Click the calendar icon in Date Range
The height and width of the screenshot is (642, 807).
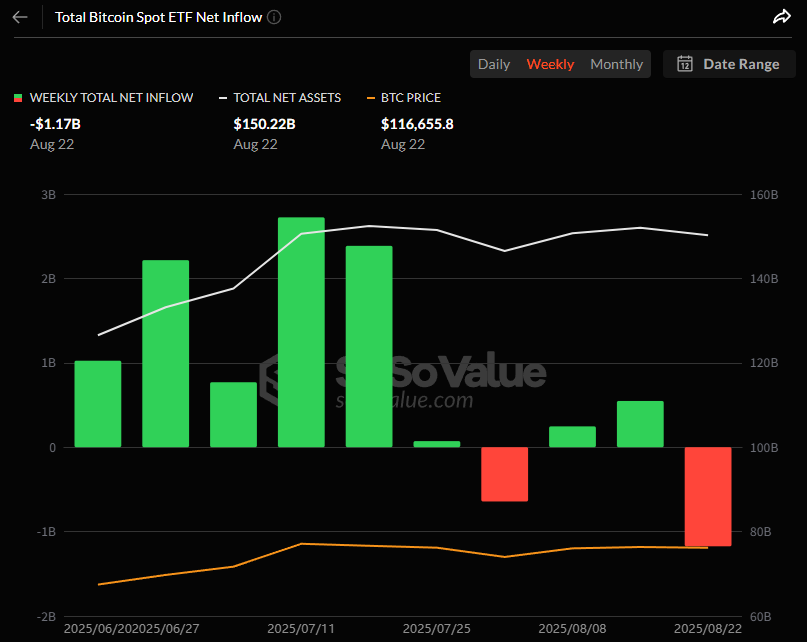685,64
